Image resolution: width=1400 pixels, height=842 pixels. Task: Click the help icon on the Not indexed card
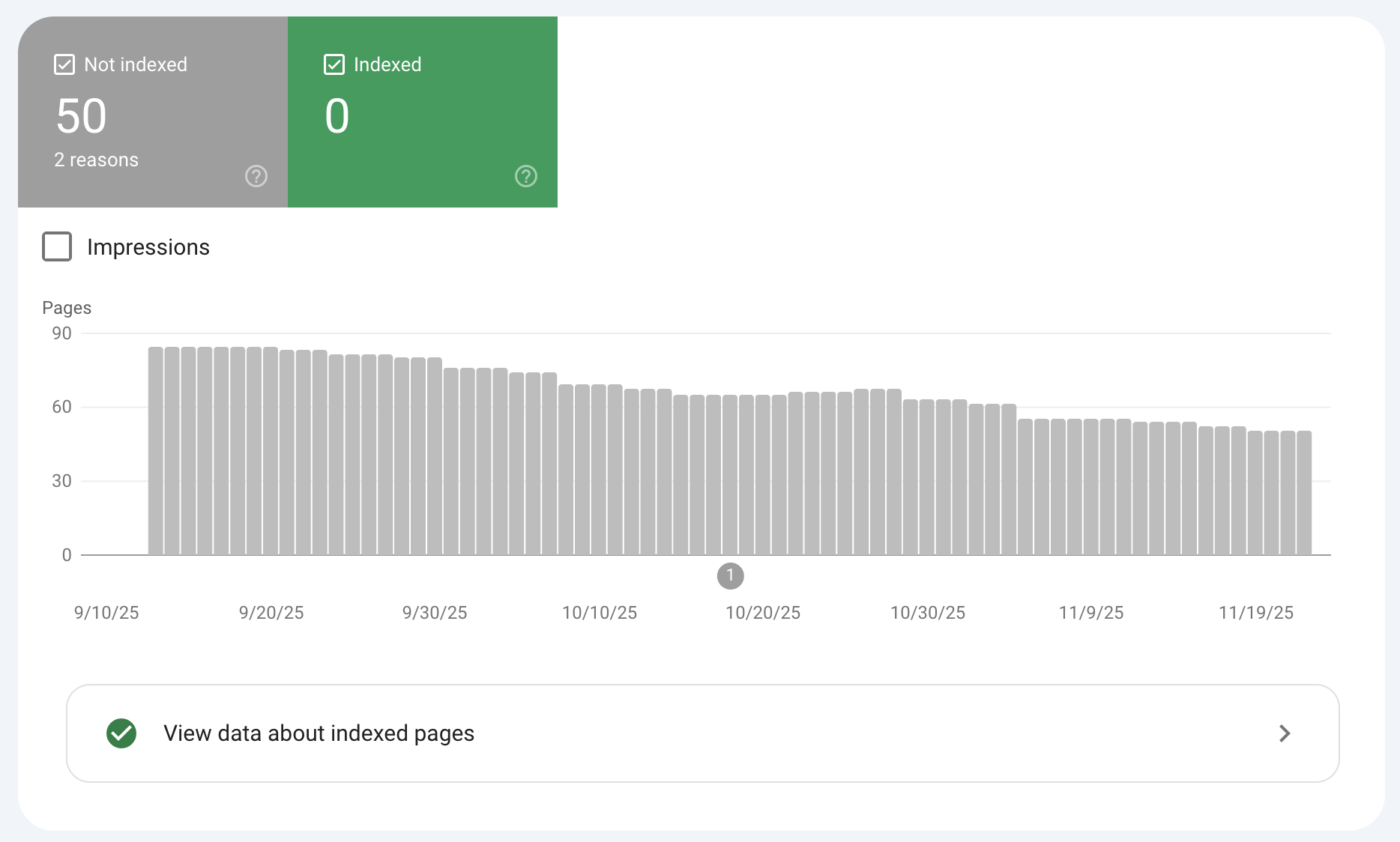pyautogui.click(x=256, y=176)
